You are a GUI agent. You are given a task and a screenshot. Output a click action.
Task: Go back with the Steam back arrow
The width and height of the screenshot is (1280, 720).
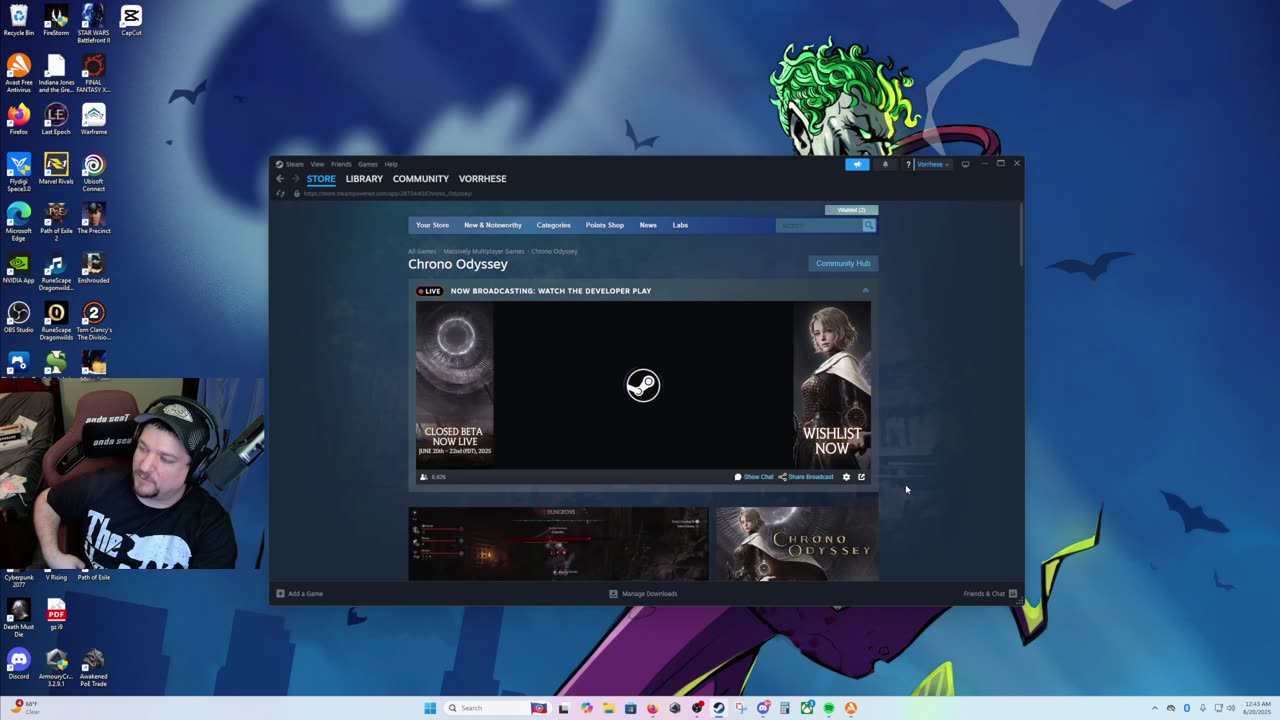pos(280,179)
